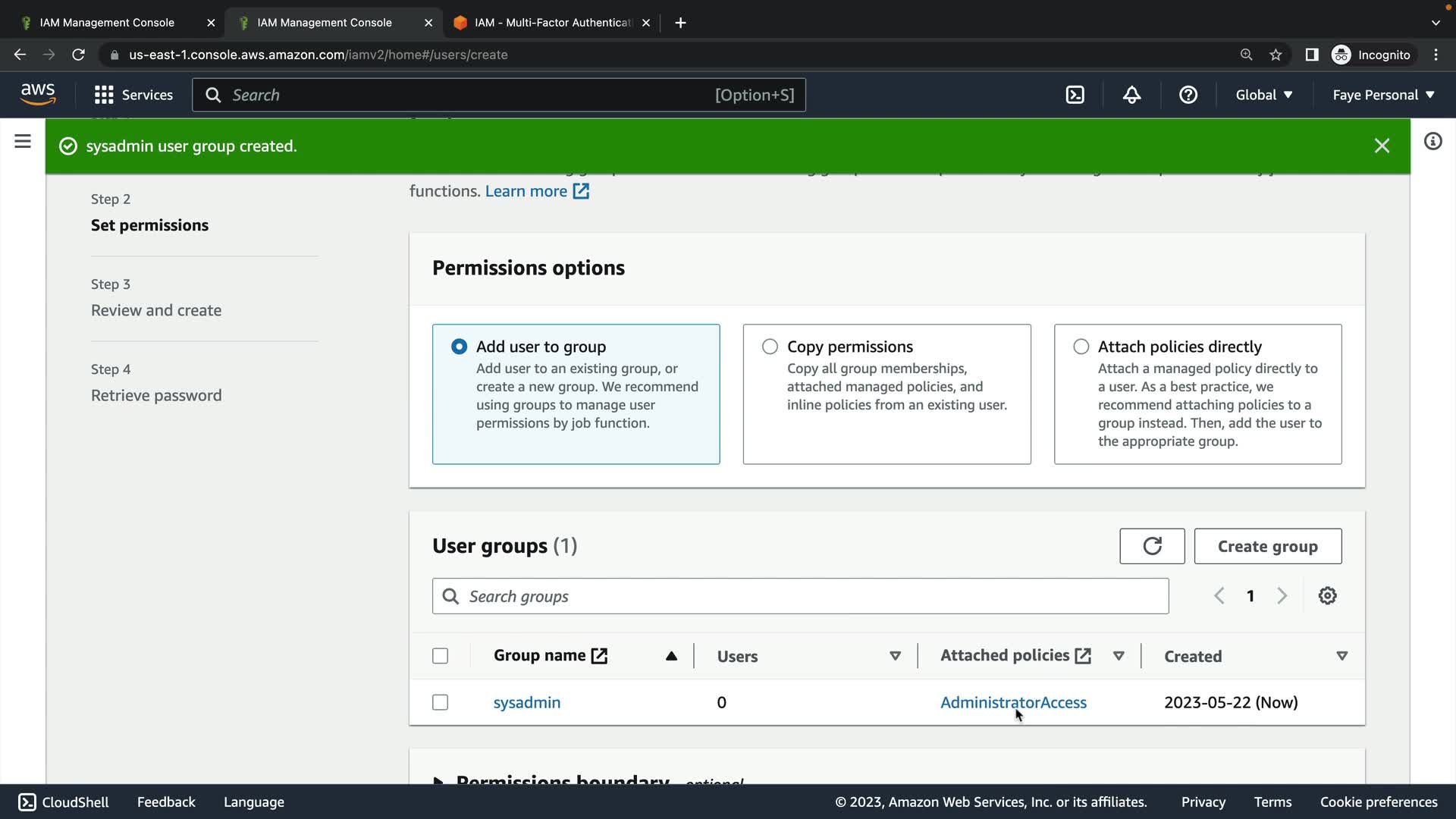Toggle the left hamburger navigation menu
This screenshot has height=819, width=1456.
click(x=23, y=142)
